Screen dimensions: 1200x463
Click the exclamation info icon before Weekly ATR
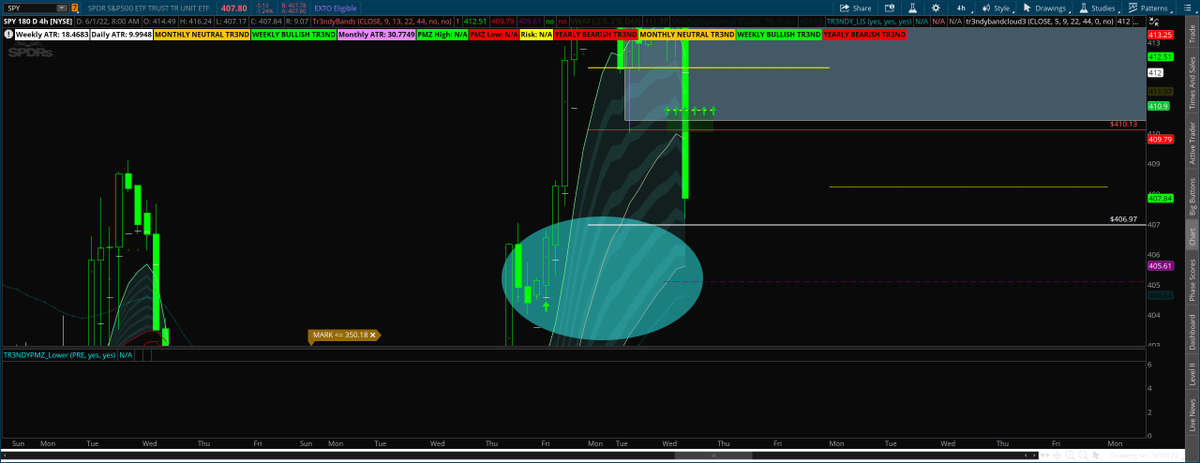pos(8,34)
